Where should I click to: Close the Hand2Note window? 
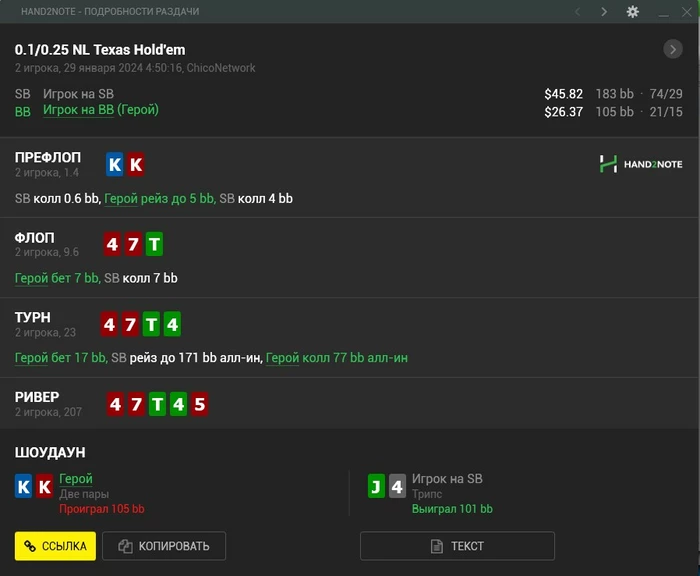(x=687, y=12)
